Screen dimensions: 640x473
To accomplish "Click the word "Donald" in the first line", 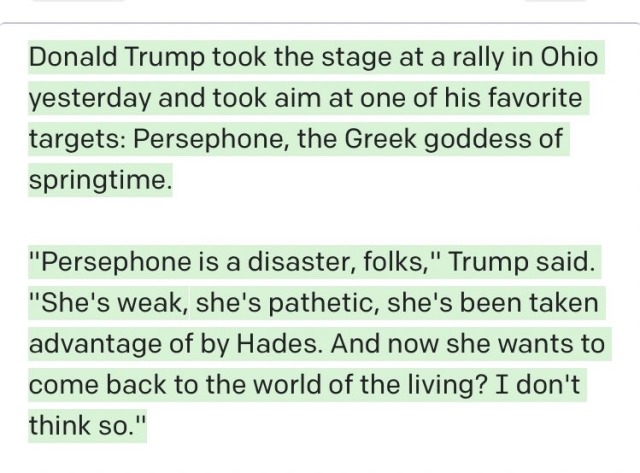I will click(x=72, y=57).
